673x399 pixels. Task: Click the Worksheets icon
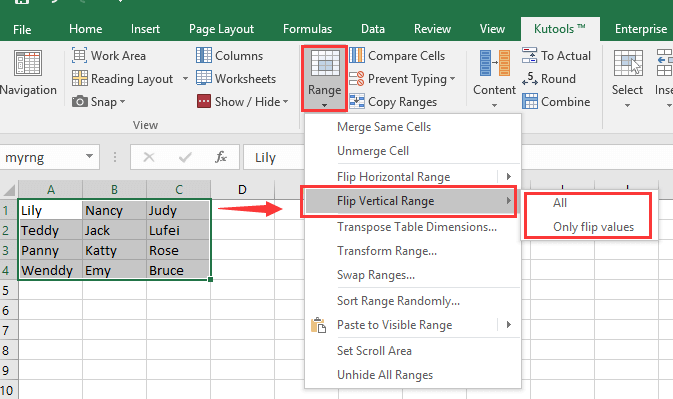204,79
